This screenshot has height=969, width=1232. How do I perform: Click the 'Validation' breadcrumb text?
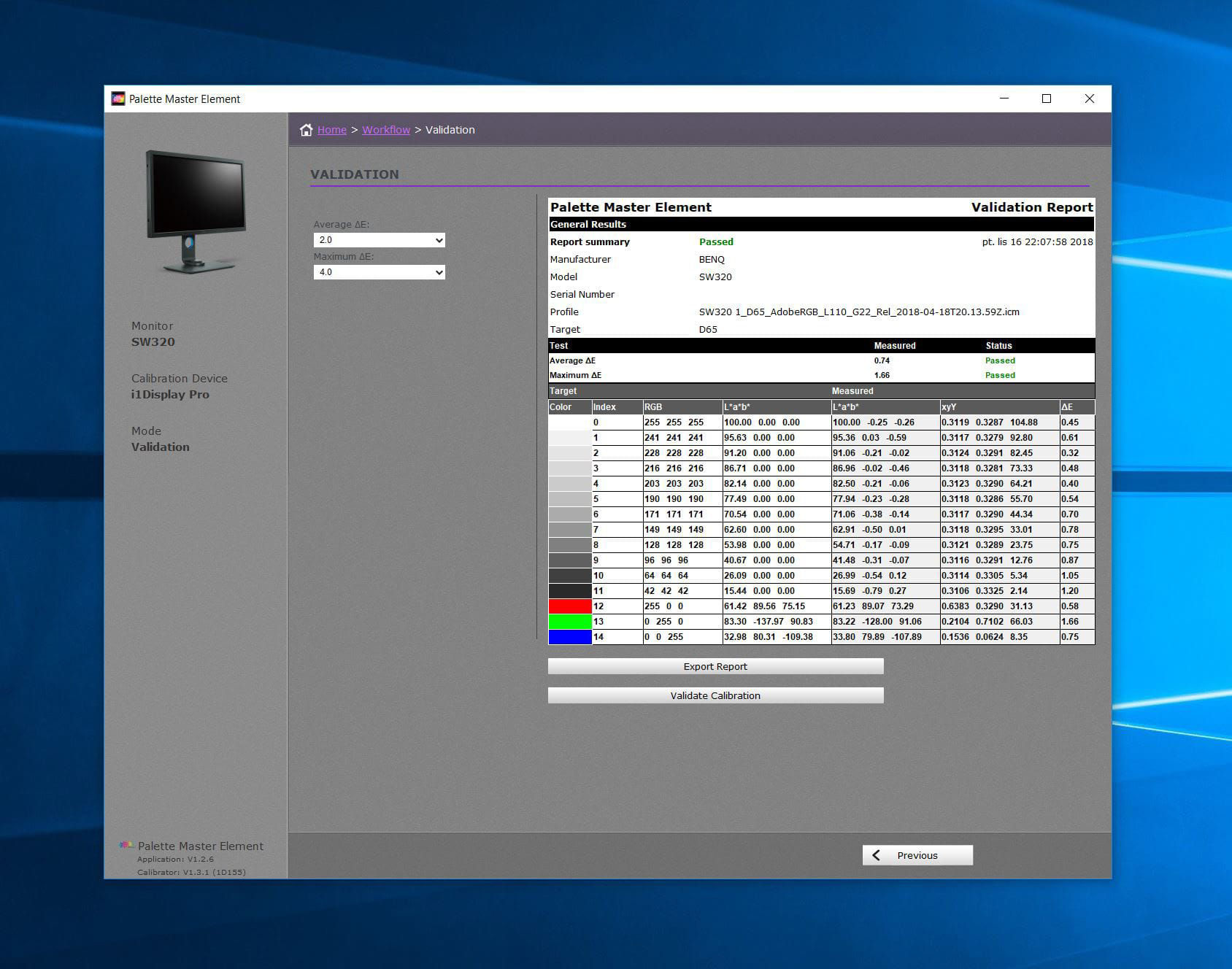(450, 130)
